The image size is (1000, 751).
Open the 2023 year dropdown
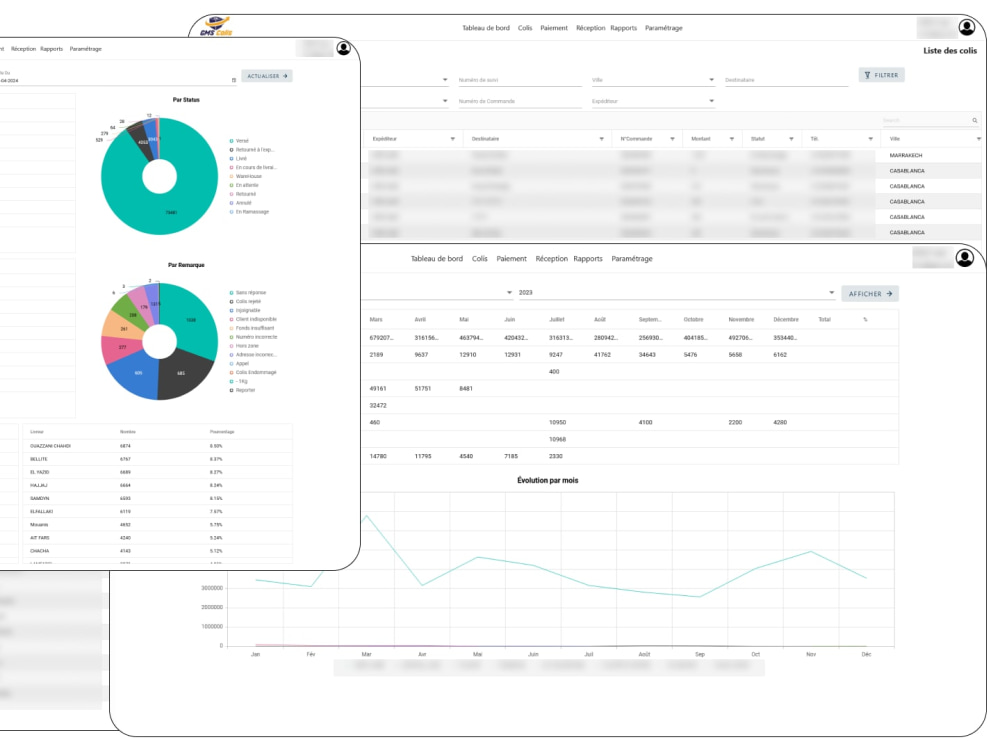point(676,293)
